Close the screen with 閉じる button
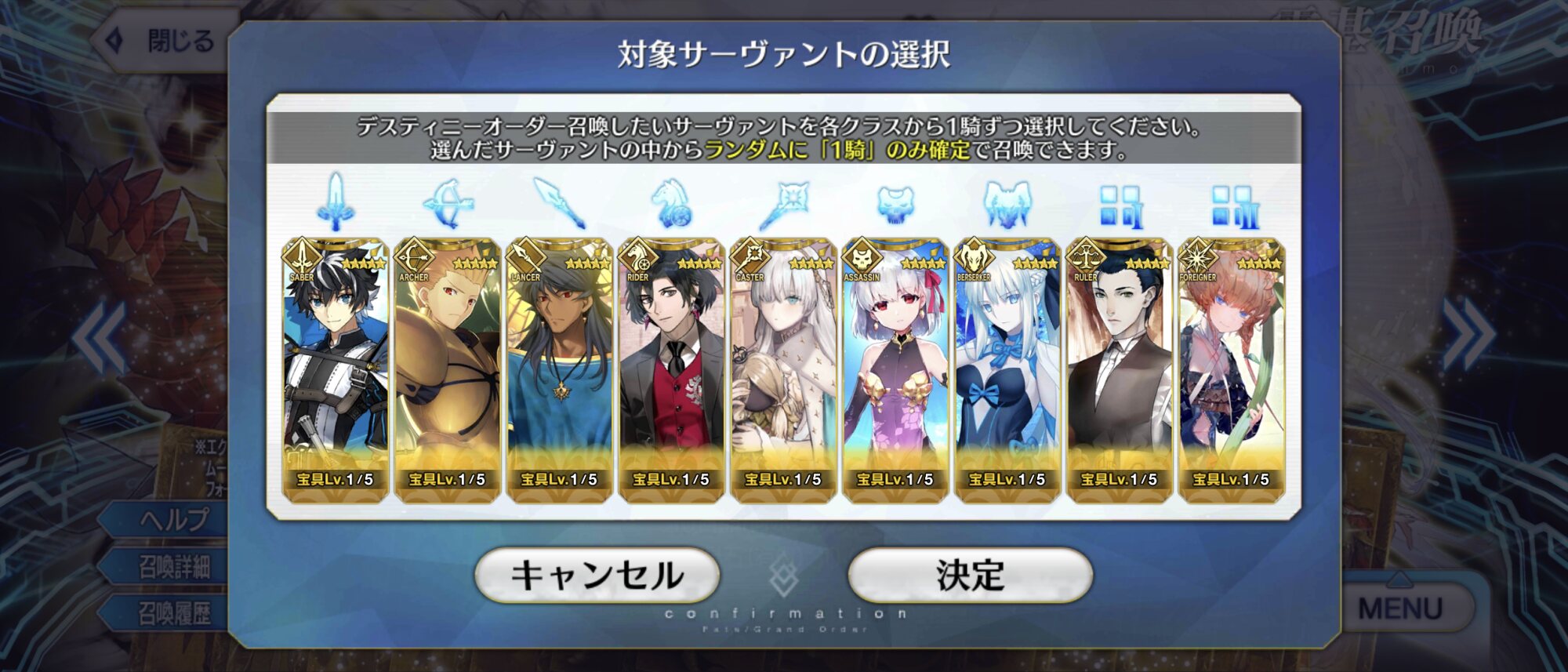This screenshot has height=672, width=1568. tap(165, 40)
